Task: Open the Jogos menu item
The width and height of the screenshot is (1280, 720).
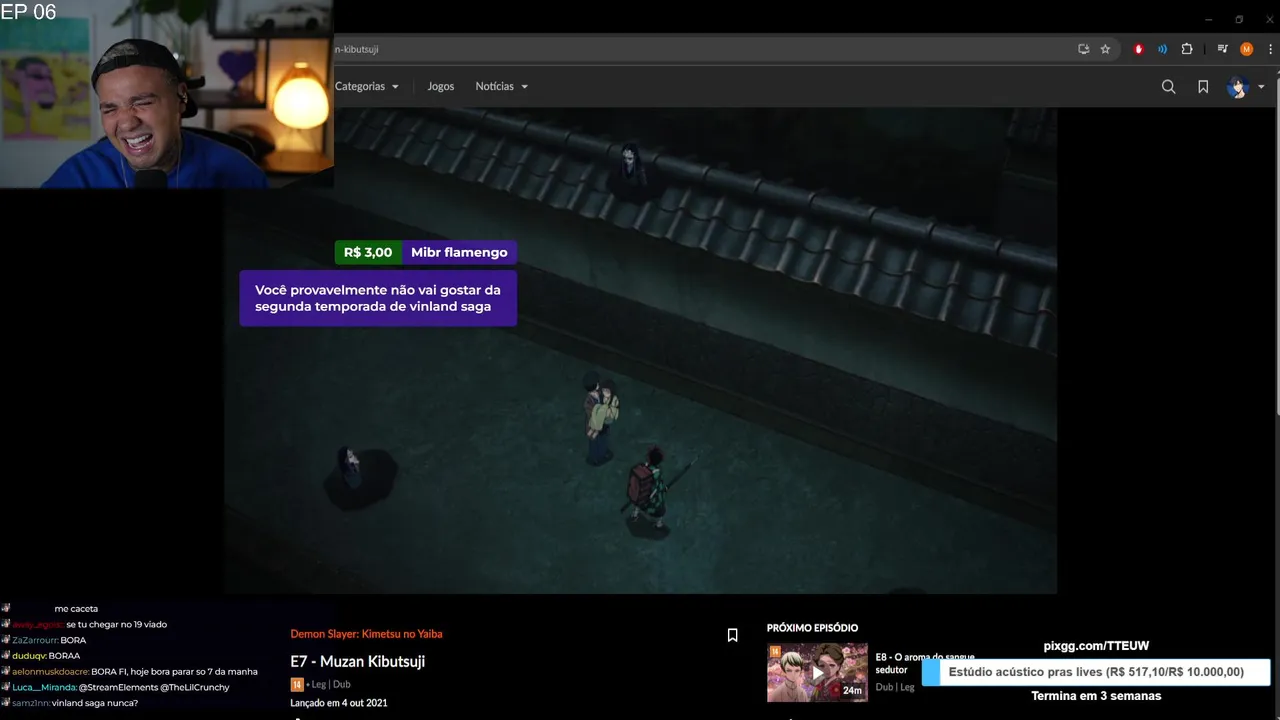Action: (x=440, y=86)
